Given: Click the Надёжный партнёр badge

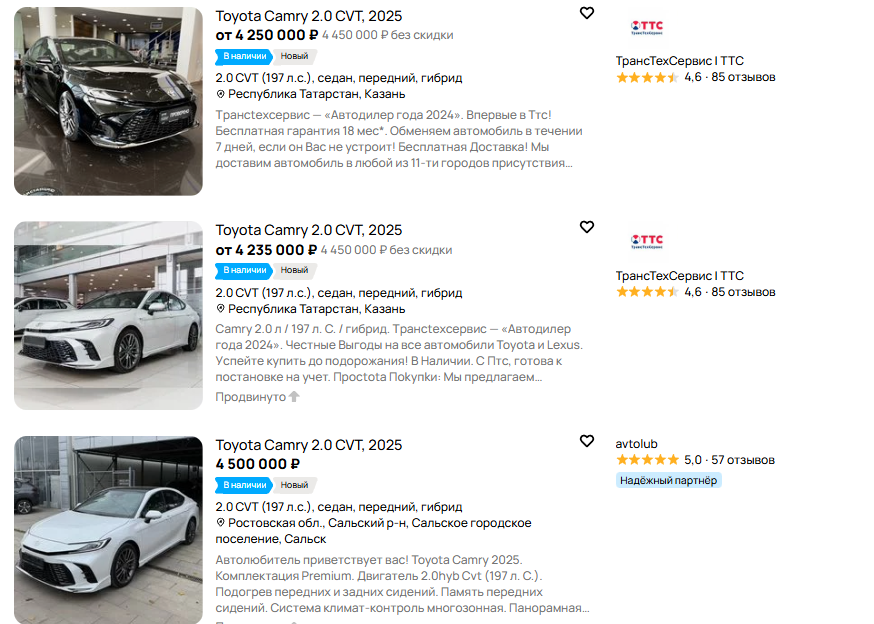Looking at the screenshot, I should click(x=668, y=480).
